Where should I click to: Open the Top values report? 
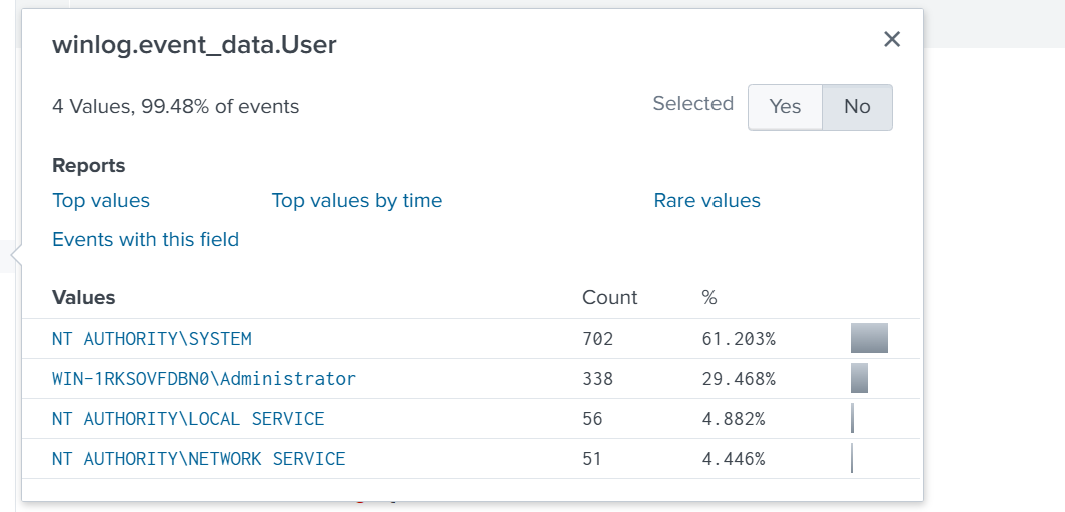(101, 201)
